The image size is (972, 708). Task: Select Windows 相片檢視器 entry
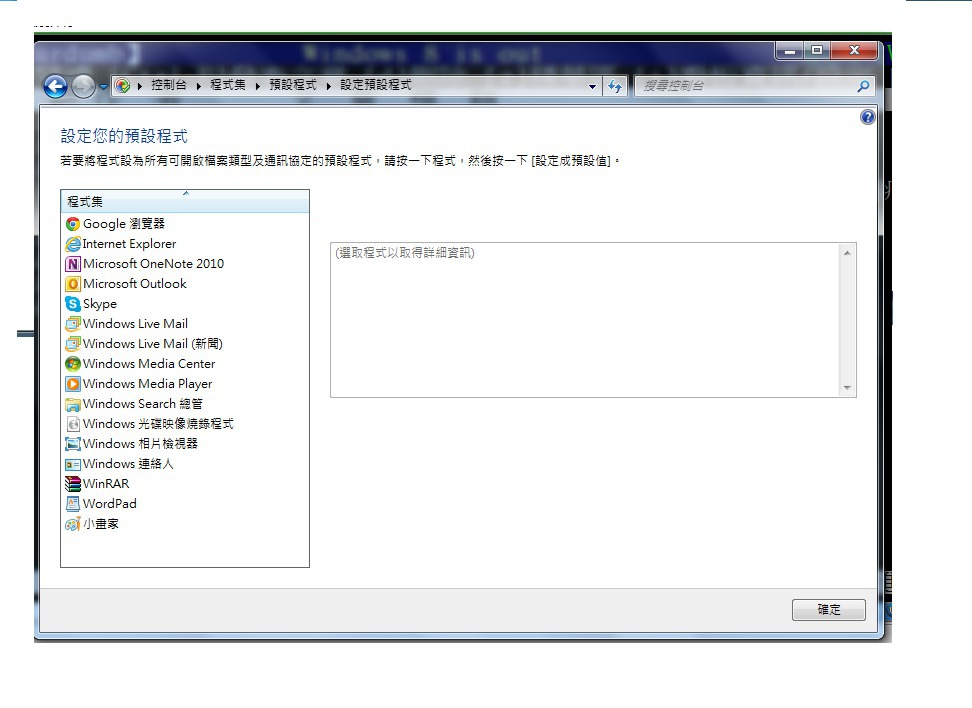131,444
